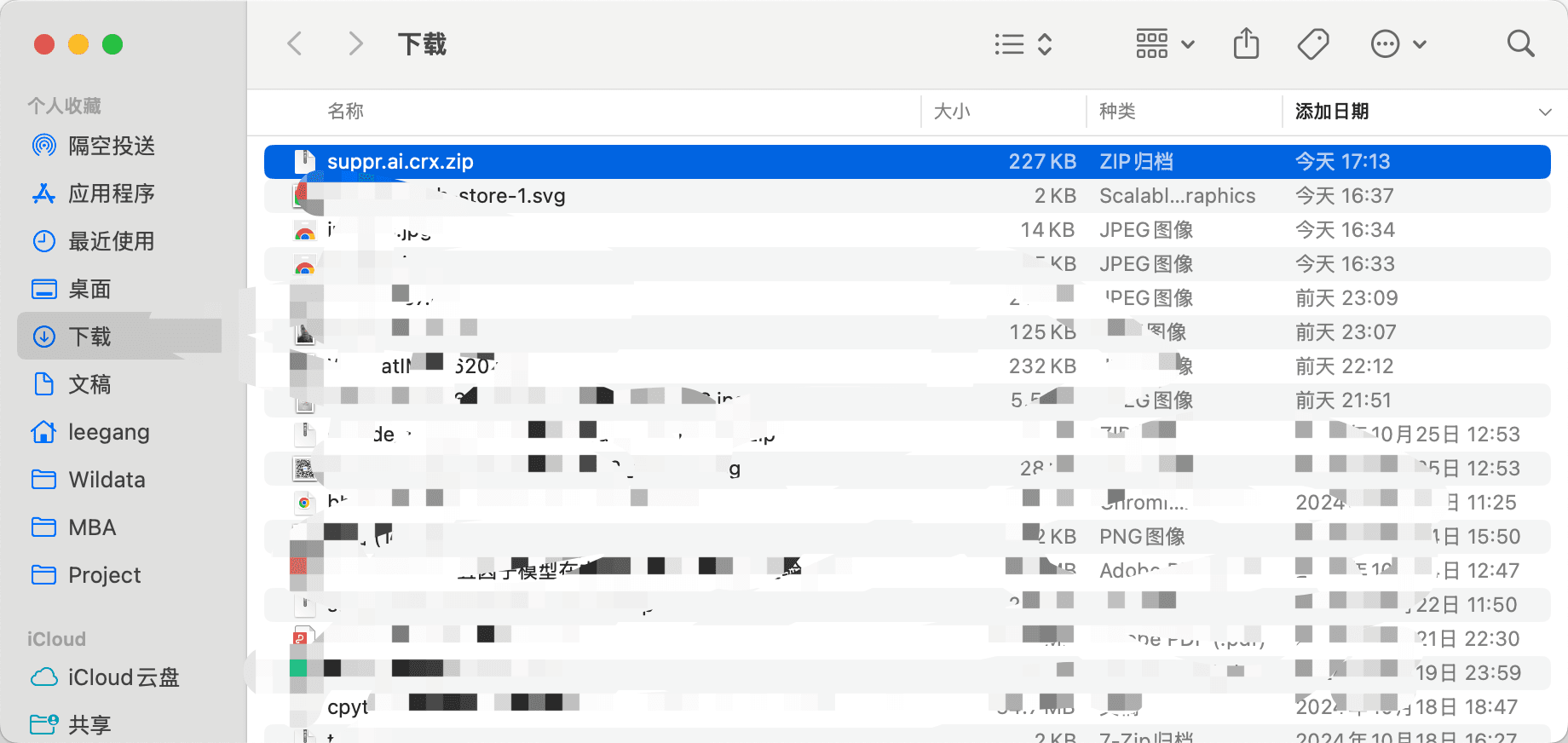This screenshot has height=743, width=1568.
Task: Open 最近使用 recents in sidebar
Action: click(x=111, y=241)
